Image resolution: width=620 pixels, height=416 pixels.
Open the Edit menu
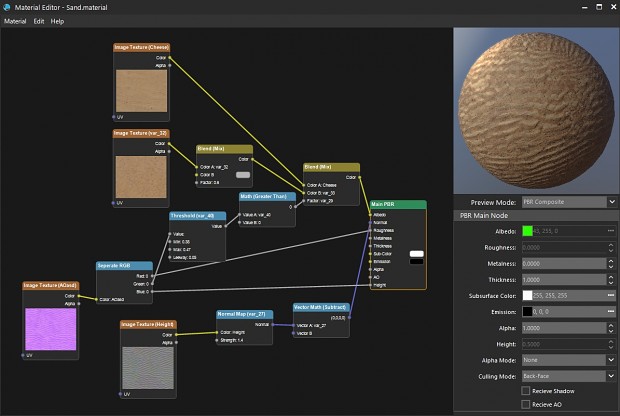pos(39,21)
